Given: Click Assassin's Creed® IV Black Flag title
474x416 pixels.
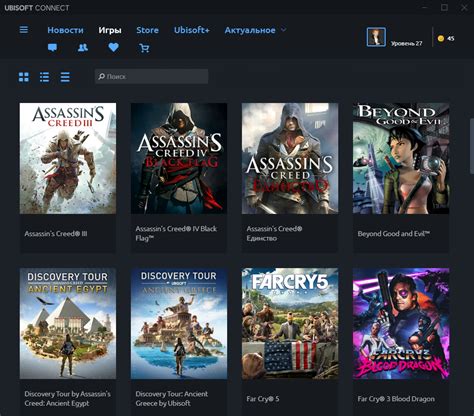Looking at the screenshot, I should click(x=176, y=233).
